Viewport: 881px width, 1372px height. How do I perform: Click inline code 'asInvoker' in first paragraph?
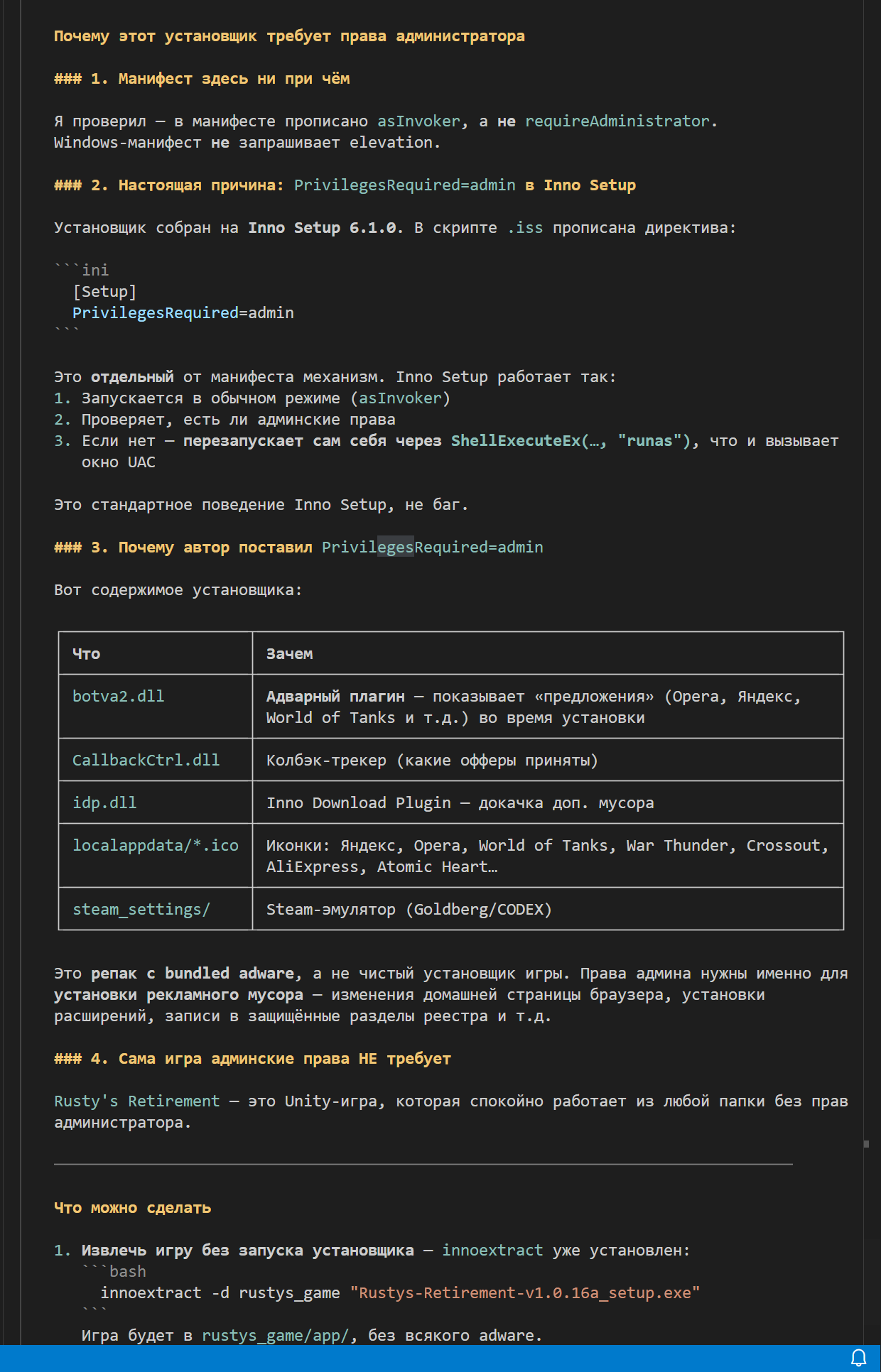pos(418,121)
